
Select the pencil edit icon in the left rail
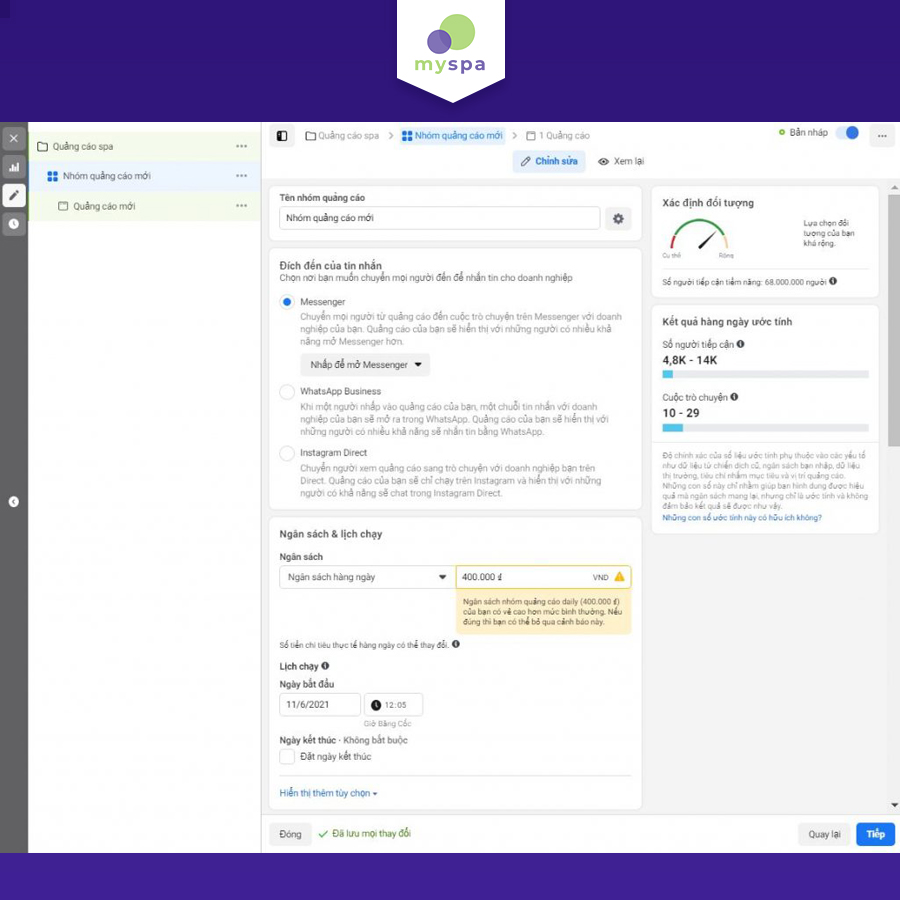(14, 195)
